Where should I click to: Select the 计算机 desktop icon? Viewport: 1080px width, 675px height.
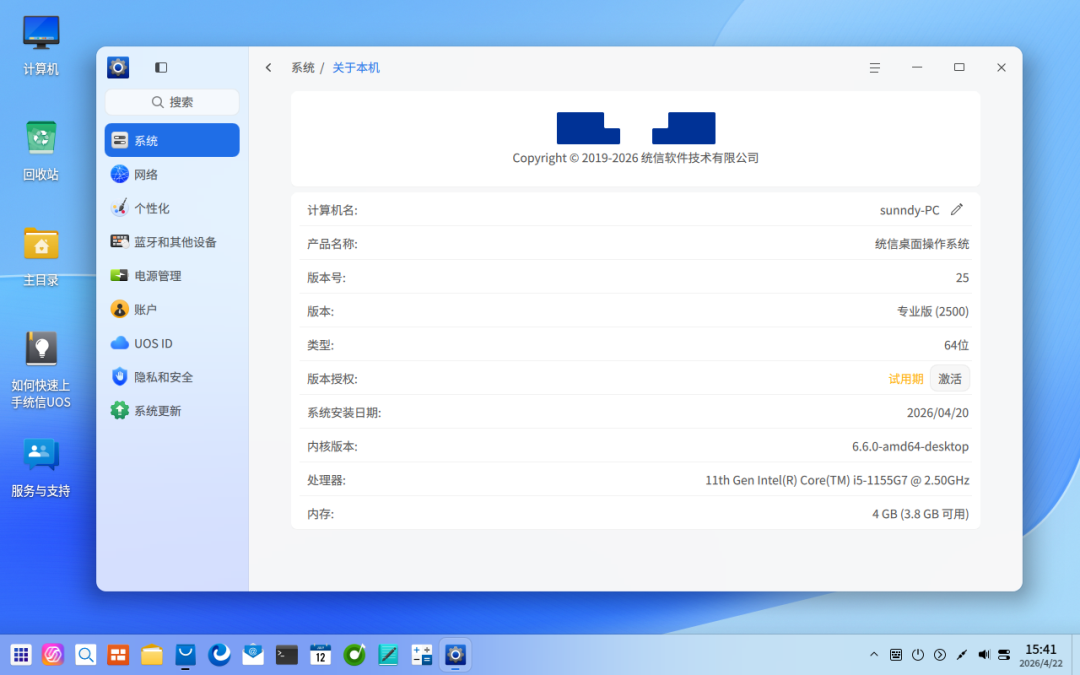pyautogui.click(x=41, y=44)
